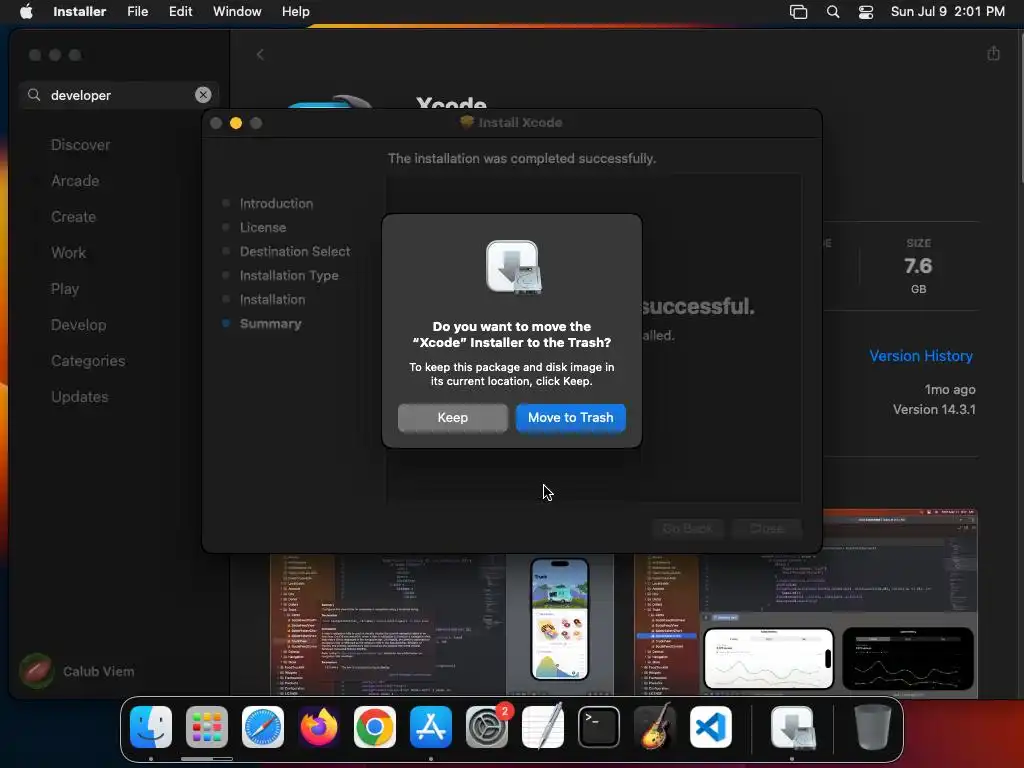Select Develop in App Store sidebar
Image resolution: width=1024 pixels, height=768 pixels.
click(78, 325)
